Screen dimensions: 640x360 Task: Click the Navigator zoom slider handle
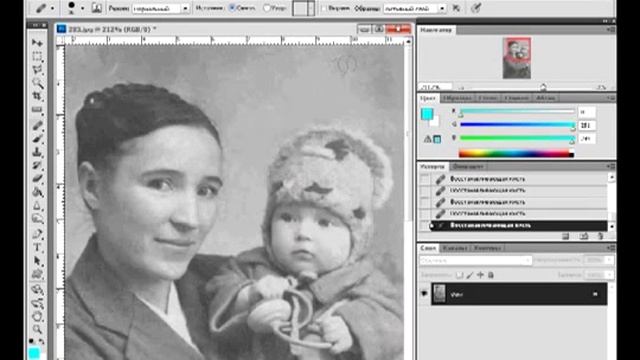click(x=543, y=87)
